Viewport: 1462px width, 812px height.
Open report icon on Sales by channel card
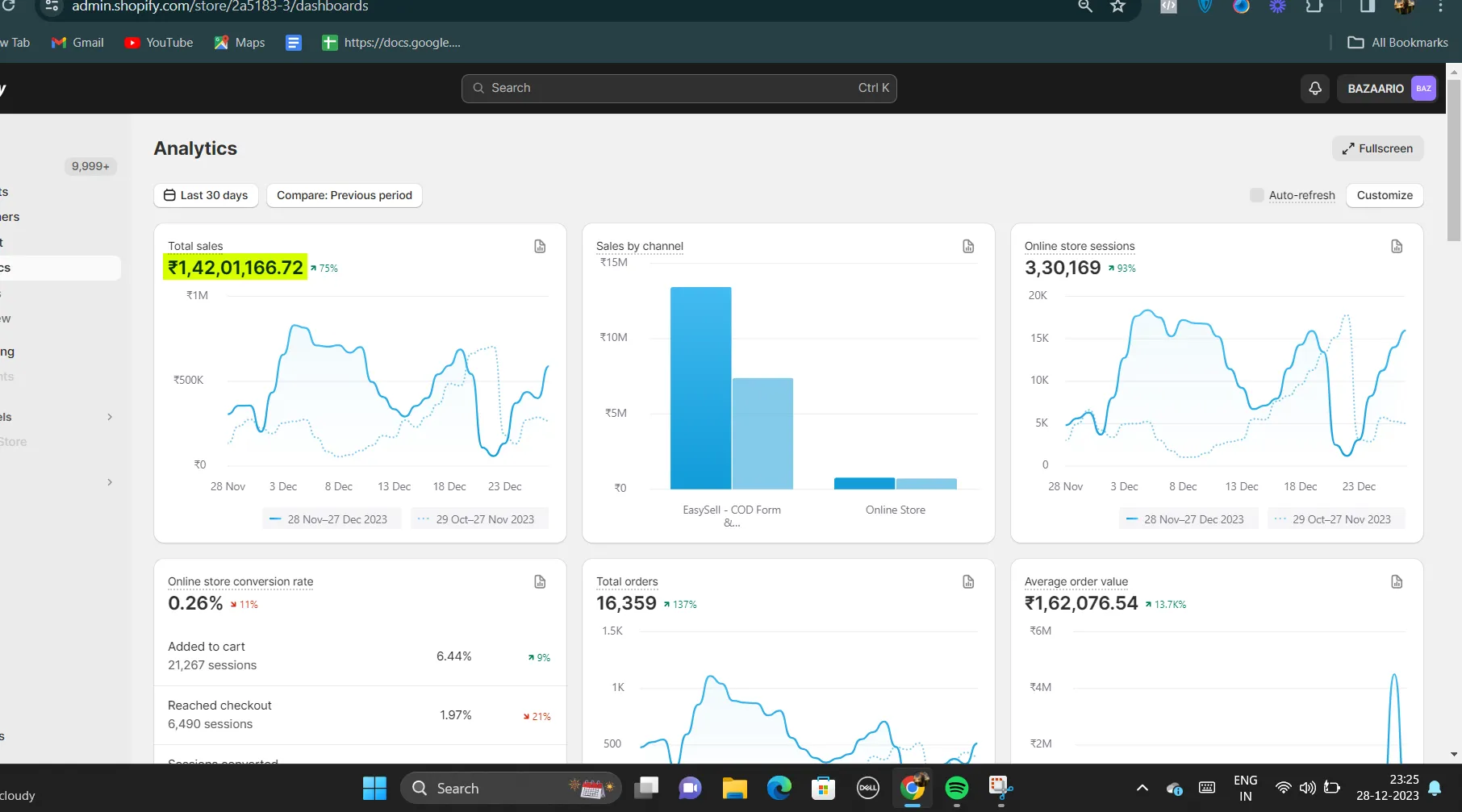[968, 247]
